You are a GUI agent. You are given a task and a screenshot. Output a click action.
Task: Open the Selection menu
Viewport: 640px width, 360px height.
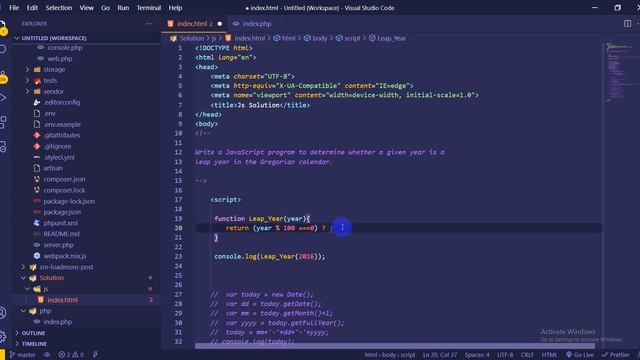(59, 8)
